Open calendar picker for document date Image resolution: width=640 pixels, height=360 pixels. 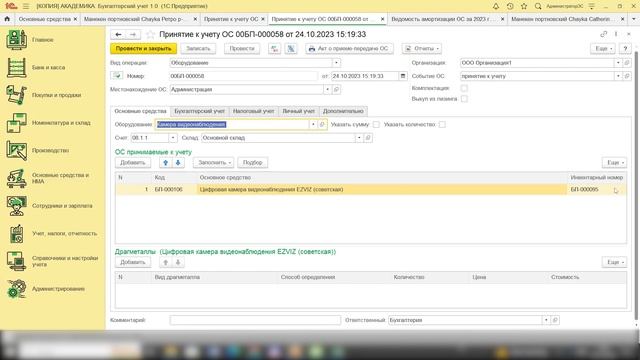pos(403,76)
